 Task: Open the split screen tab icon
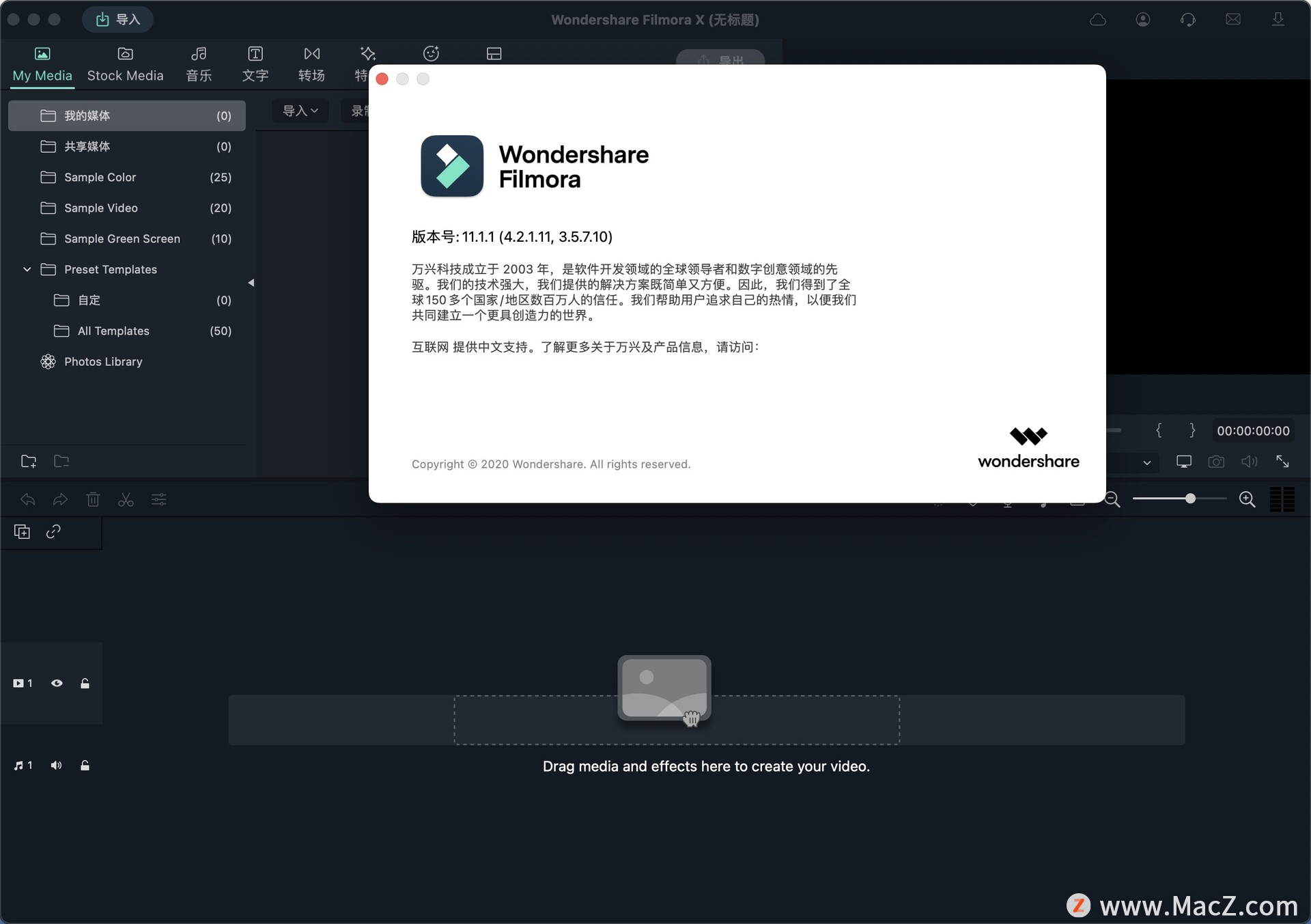[x=494, y=54]
